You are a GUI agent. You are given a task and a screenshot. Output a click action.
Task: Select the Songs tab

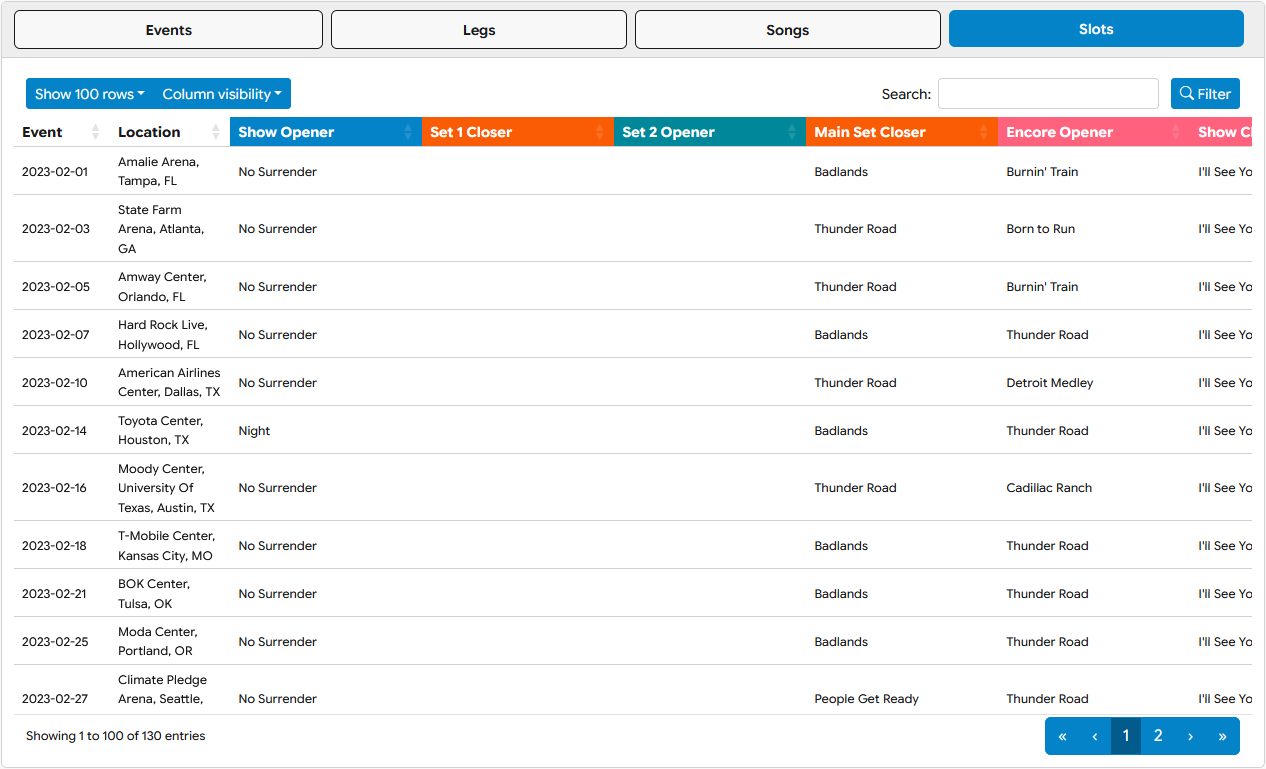[787, 30]
